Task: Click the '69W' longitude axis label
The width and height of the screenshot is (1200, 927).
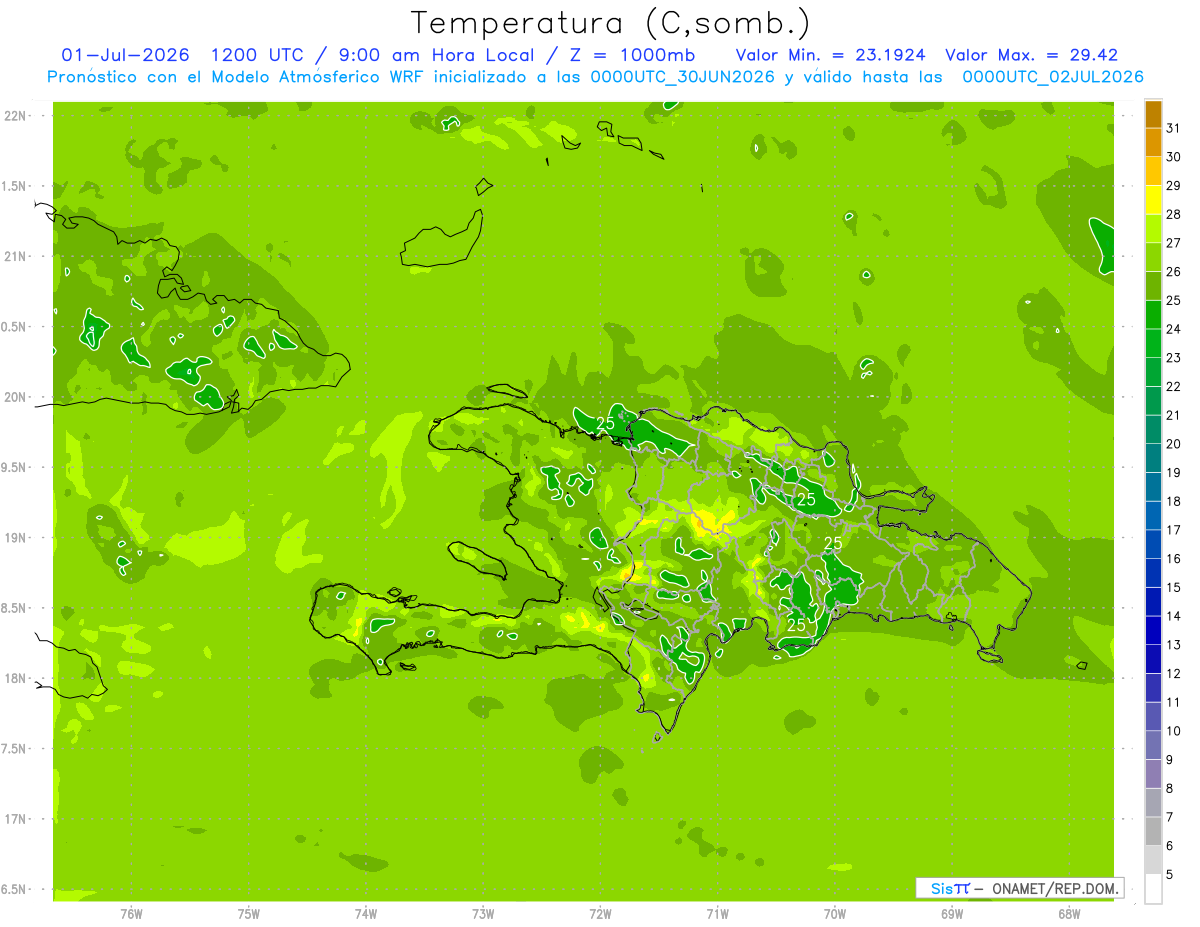Action: click(x=952, y=914)
